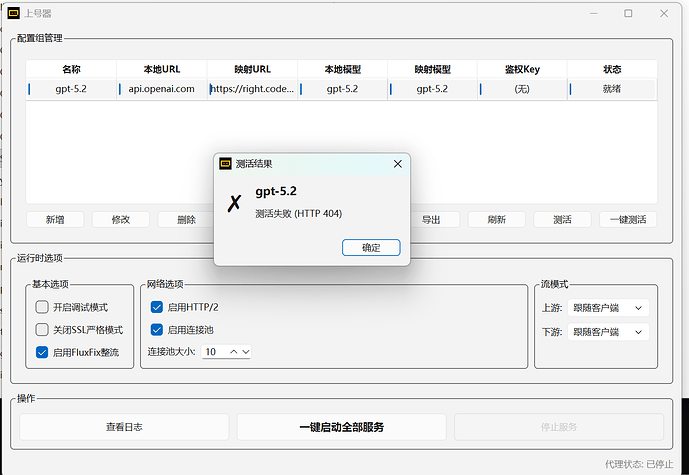The image size is (689, 475).
Task: Select gpt-5.2 in the 映射模型 column
Action: tap(432, 89)
